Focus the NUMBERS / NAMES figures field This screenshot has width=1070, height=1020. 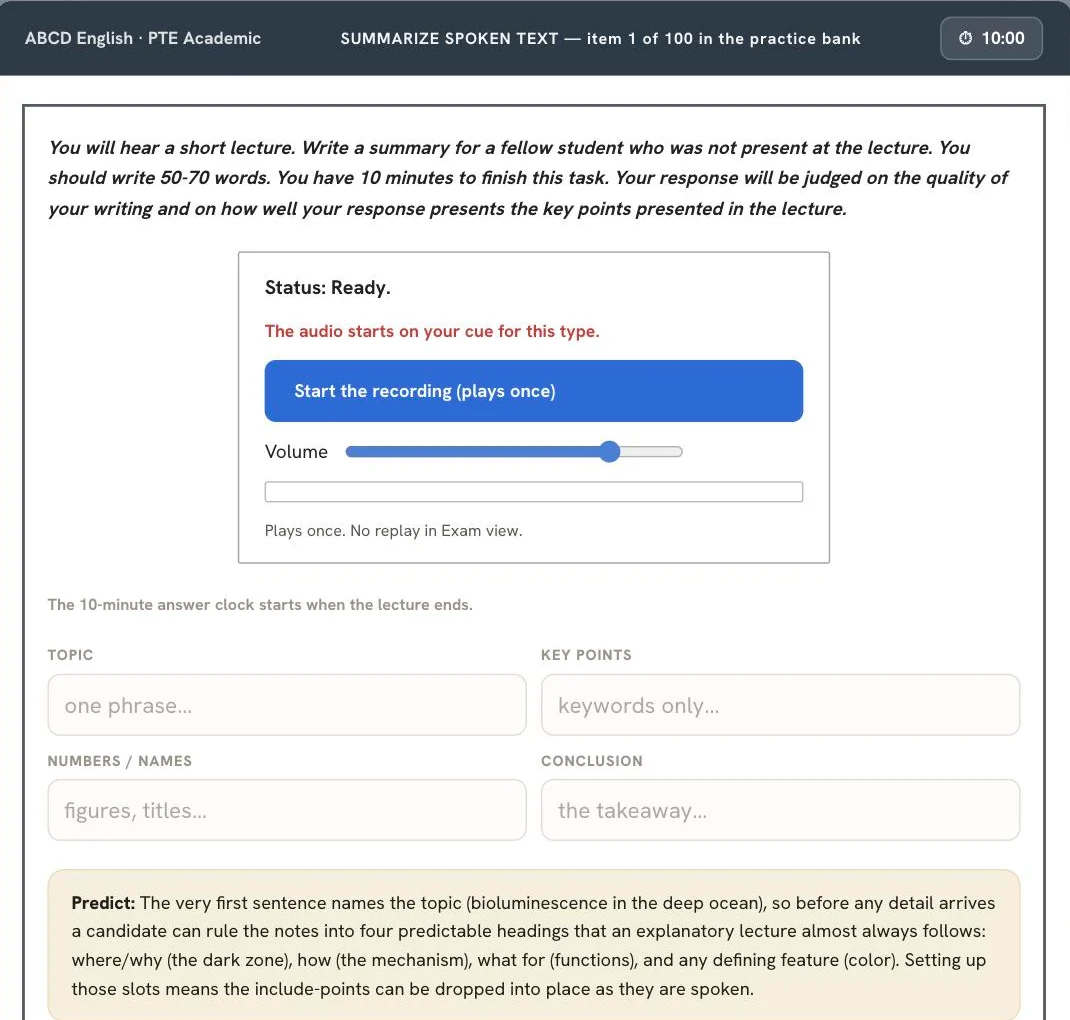pyautogui.click(x=287, y=810)
